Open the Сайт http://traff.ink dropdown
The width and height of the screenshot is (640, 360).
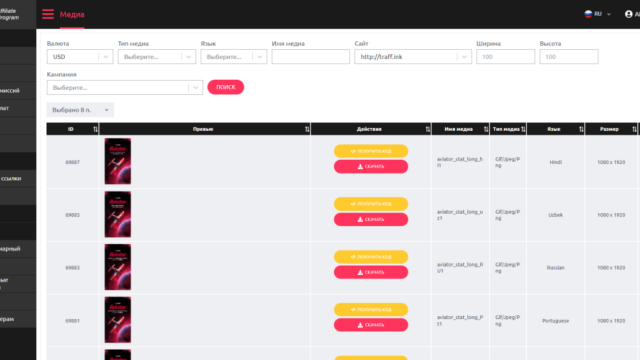point(413,57)
